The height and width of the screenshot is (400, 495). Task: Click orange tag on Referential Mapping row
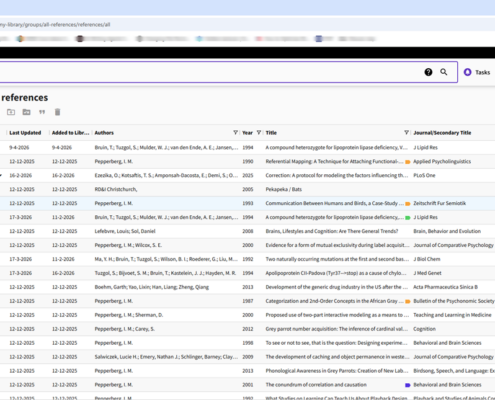pyautogui.click(x=407, y=162)
